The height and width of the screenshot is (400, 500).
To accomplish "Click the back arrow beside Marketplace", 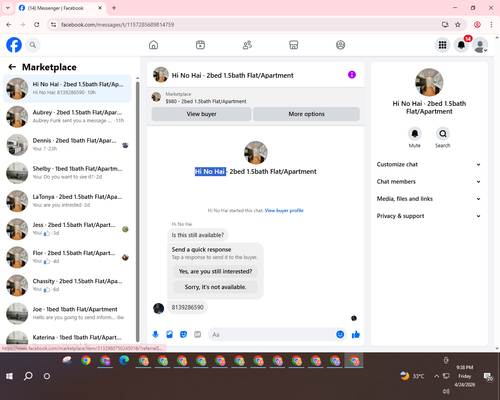I will (x=12, y=67).
